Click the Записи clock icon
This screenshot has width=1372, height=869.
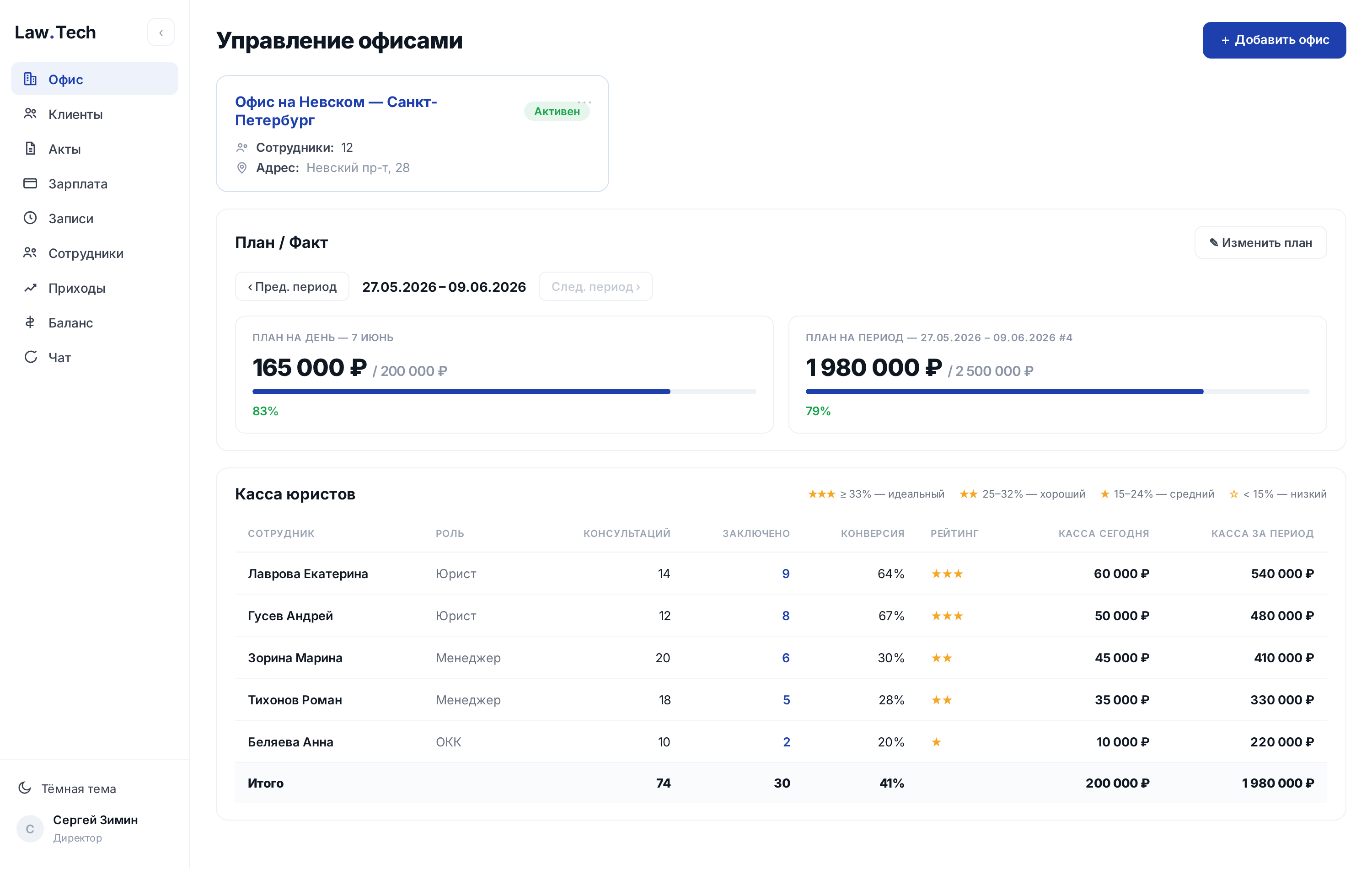[30, 218]
